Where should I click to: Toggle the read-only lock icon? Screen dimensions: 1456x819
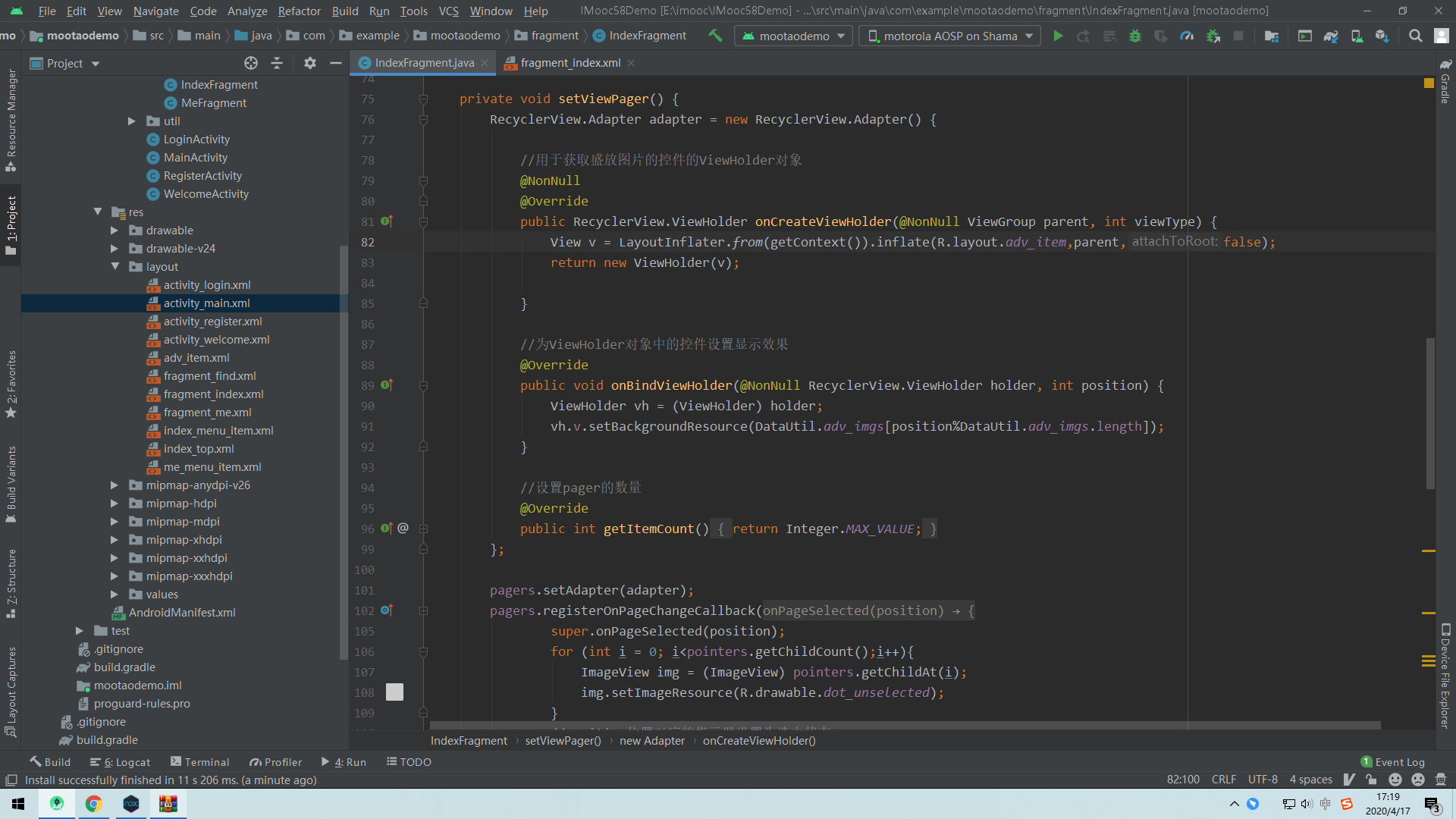(x=1371, y=780)
